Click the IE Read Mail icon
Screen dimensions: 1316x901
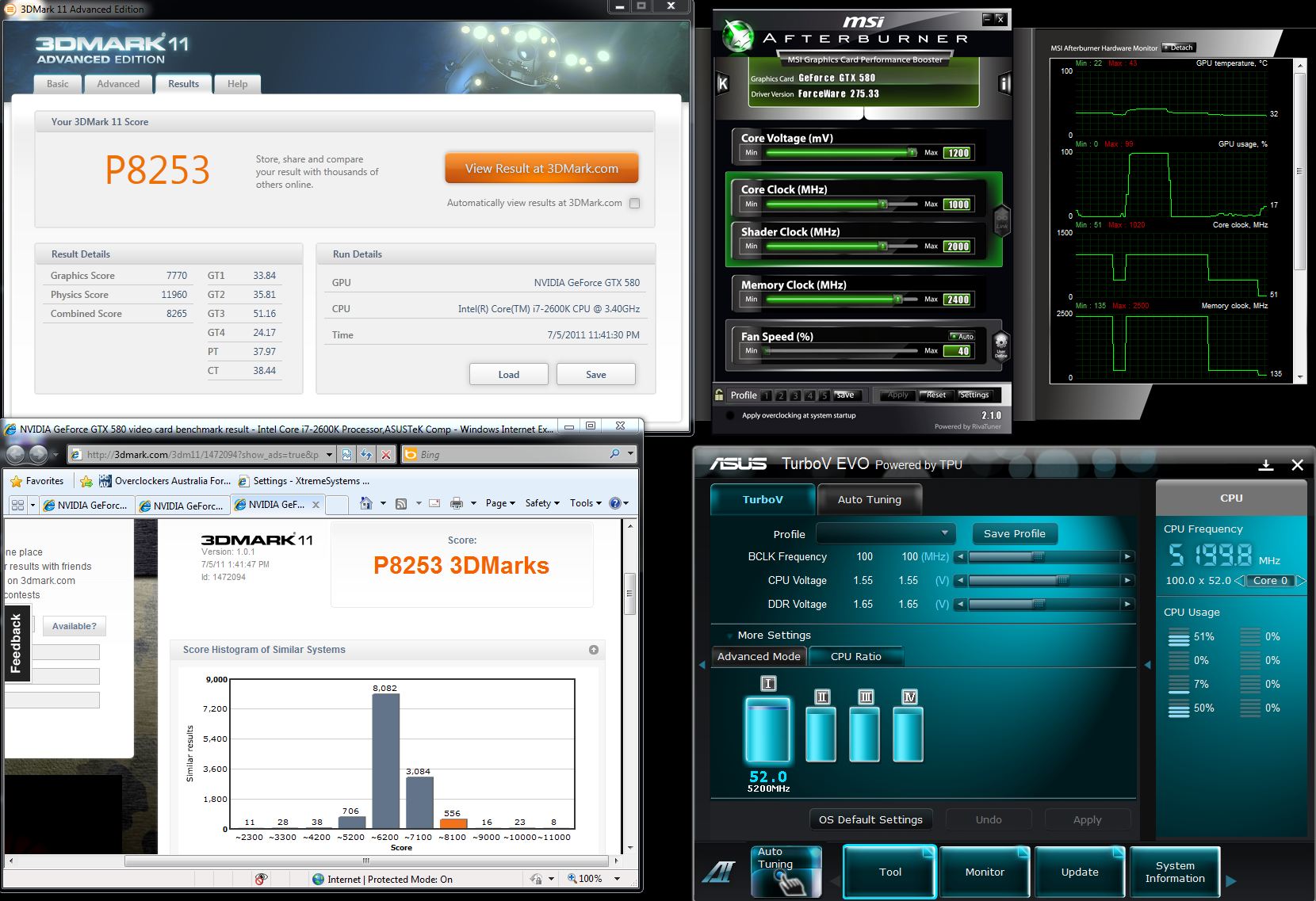[434, 503]
